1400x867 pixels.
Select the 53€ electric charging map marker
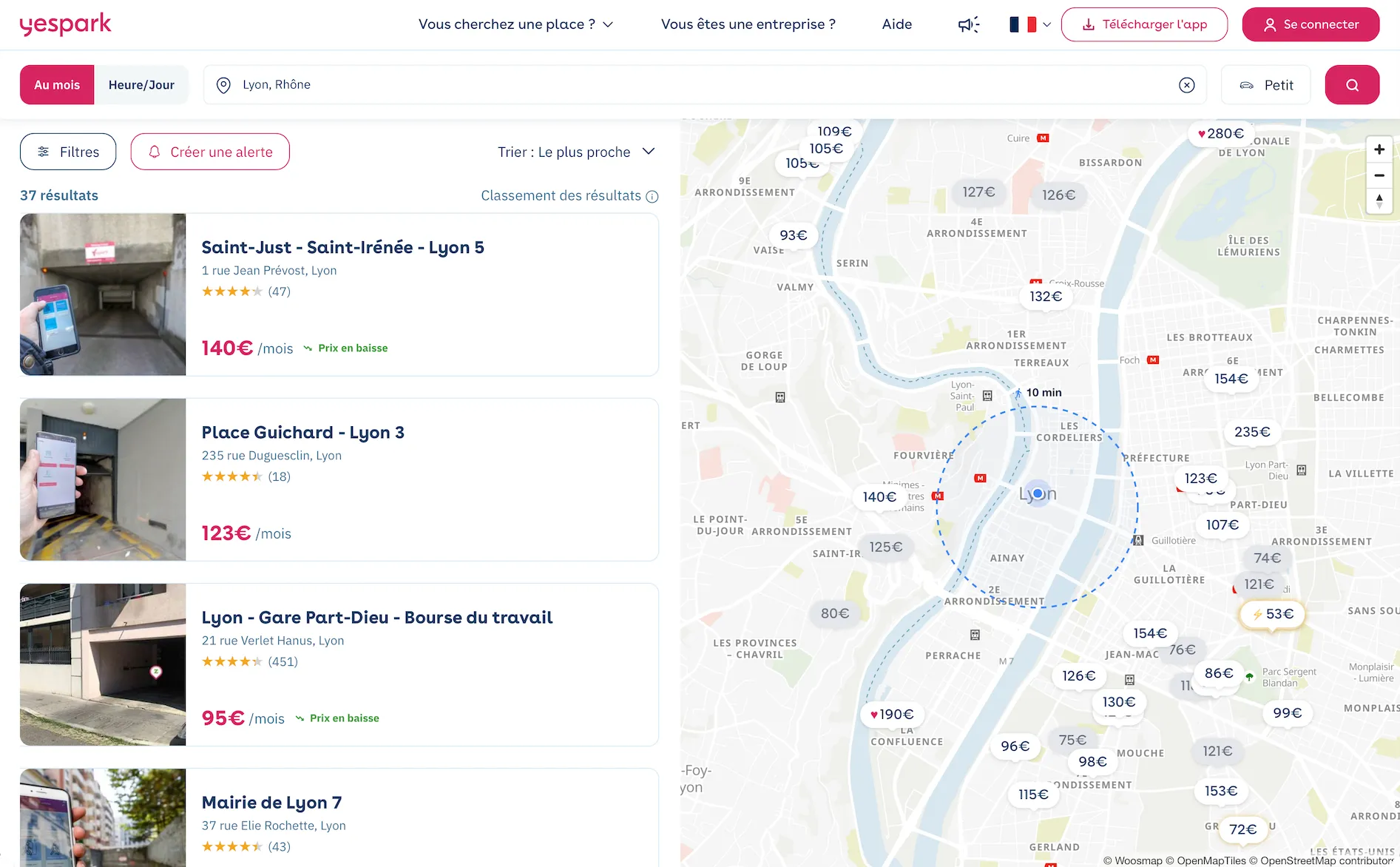pos(1272,614)
